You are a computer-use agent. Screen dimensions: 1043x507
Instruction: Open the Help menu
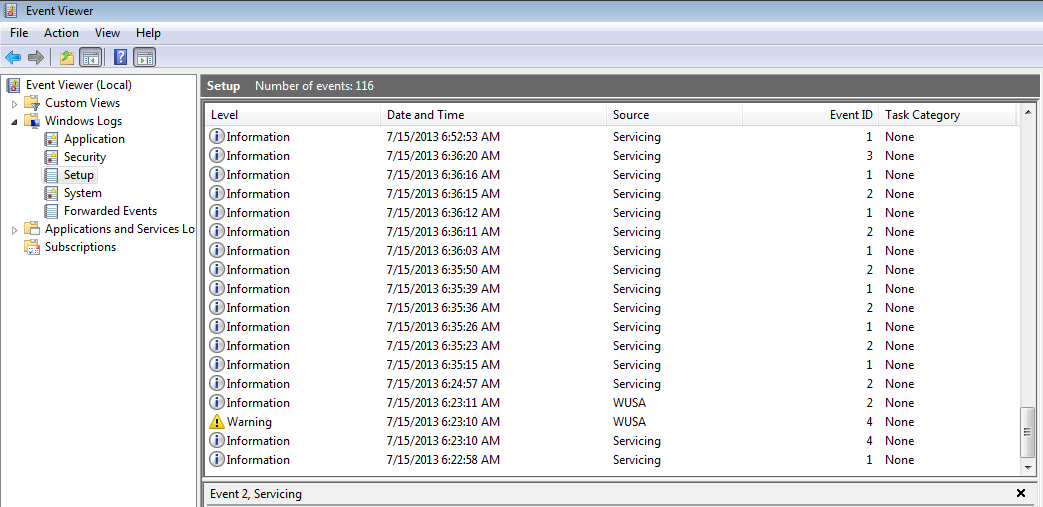pos(148,33)
